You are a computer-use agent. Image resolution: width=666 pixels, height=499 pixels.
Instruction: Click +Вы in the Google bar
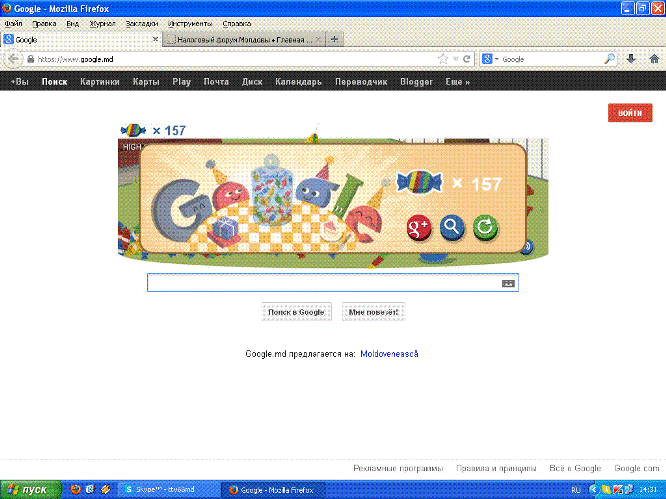click(x=20, y=82)
